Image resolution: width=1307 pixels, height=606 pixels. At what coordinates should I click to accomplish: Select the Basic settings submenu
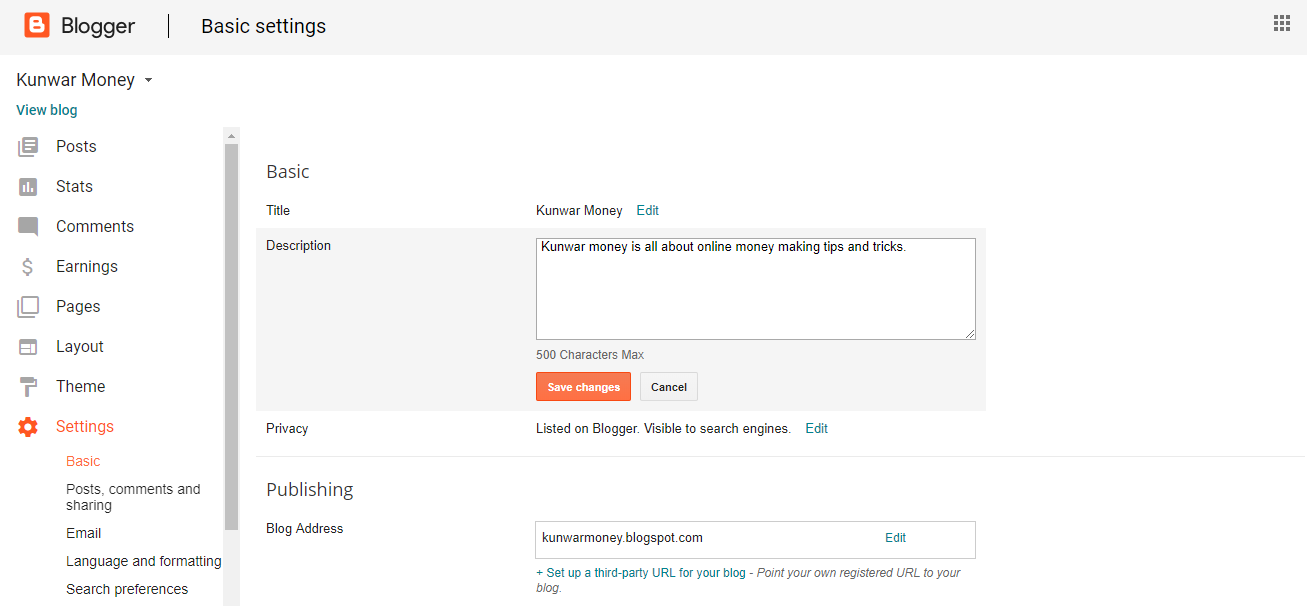click(x=83, y=461)
